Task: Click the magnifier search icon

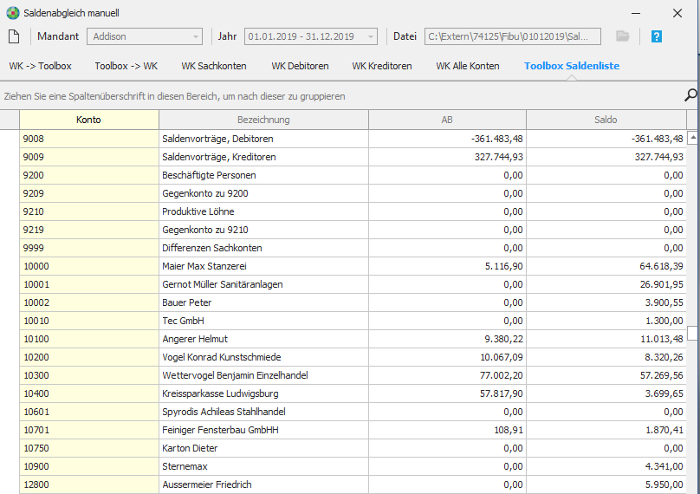Action: click(691, 95)
